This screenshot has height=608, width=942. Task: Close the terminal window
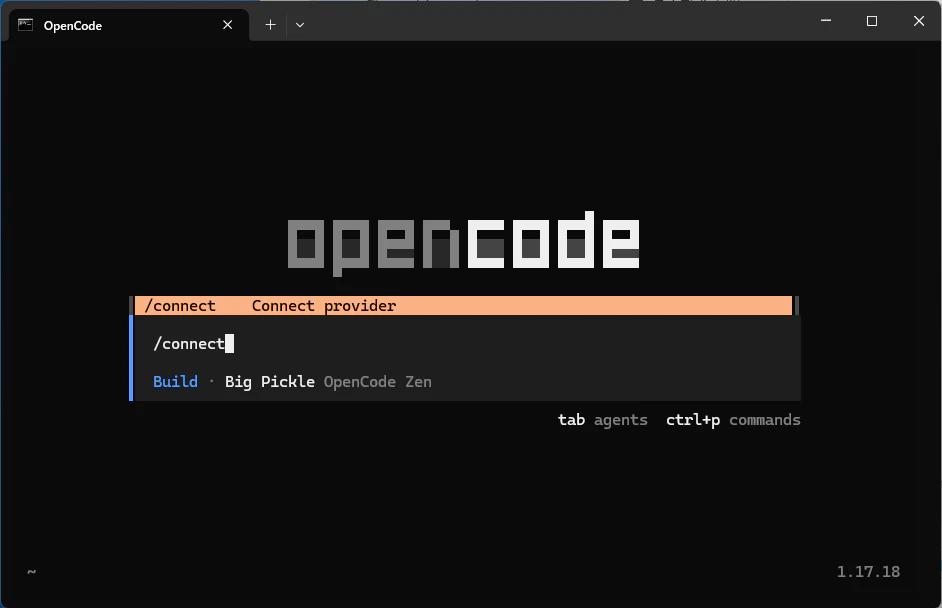919,20
